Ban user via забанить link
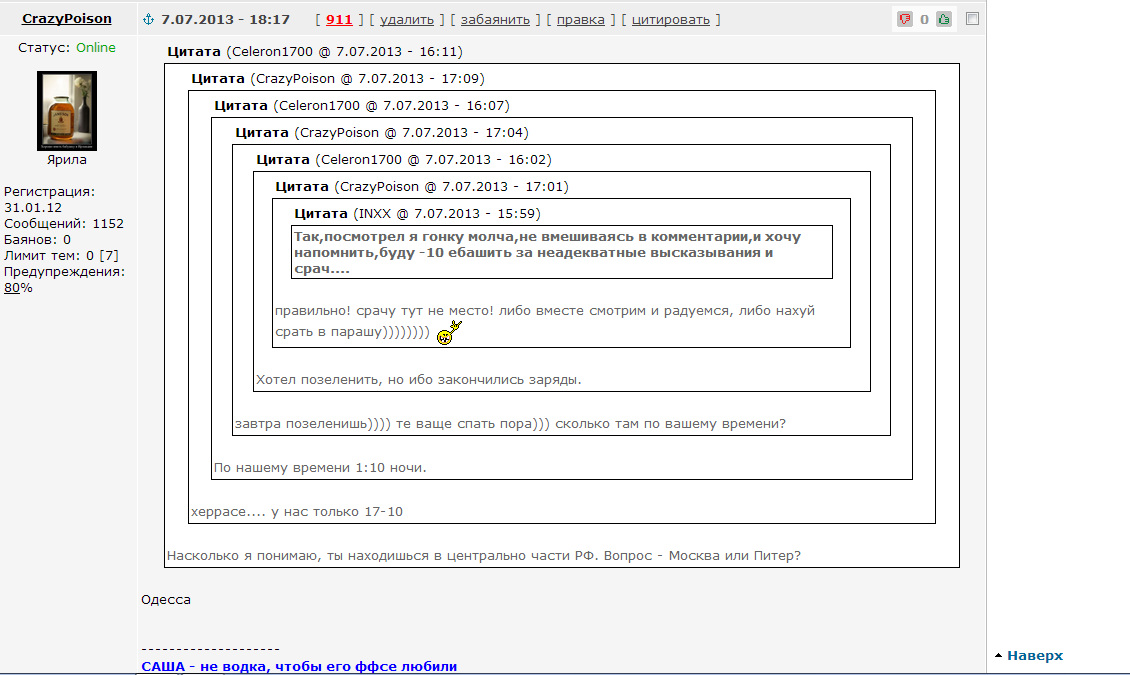This screenshot has width=1130, height=675. coord(495,20)
